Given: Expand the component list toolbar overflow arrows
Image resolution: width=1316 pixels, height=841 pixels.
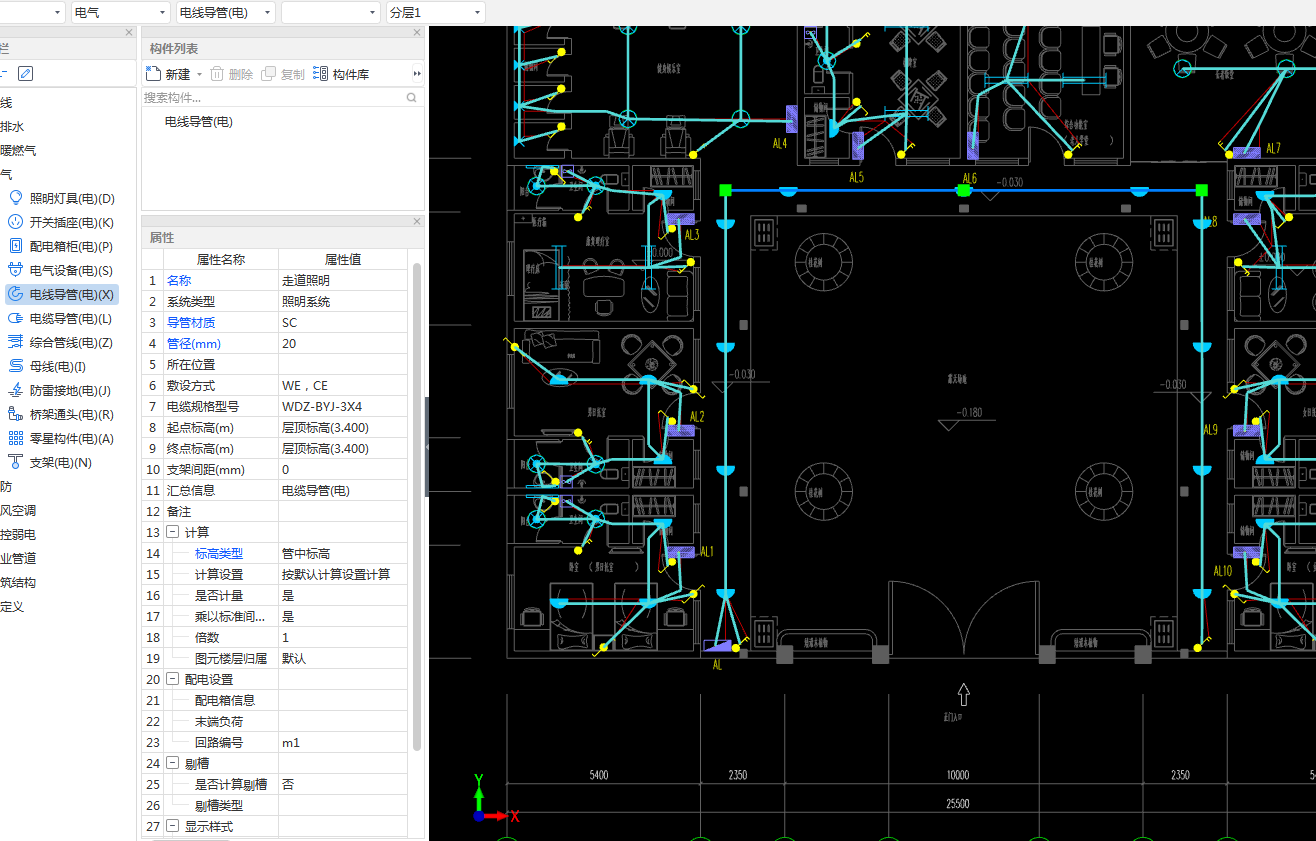Looking at the screenshot, I should [x=417, y=74].
